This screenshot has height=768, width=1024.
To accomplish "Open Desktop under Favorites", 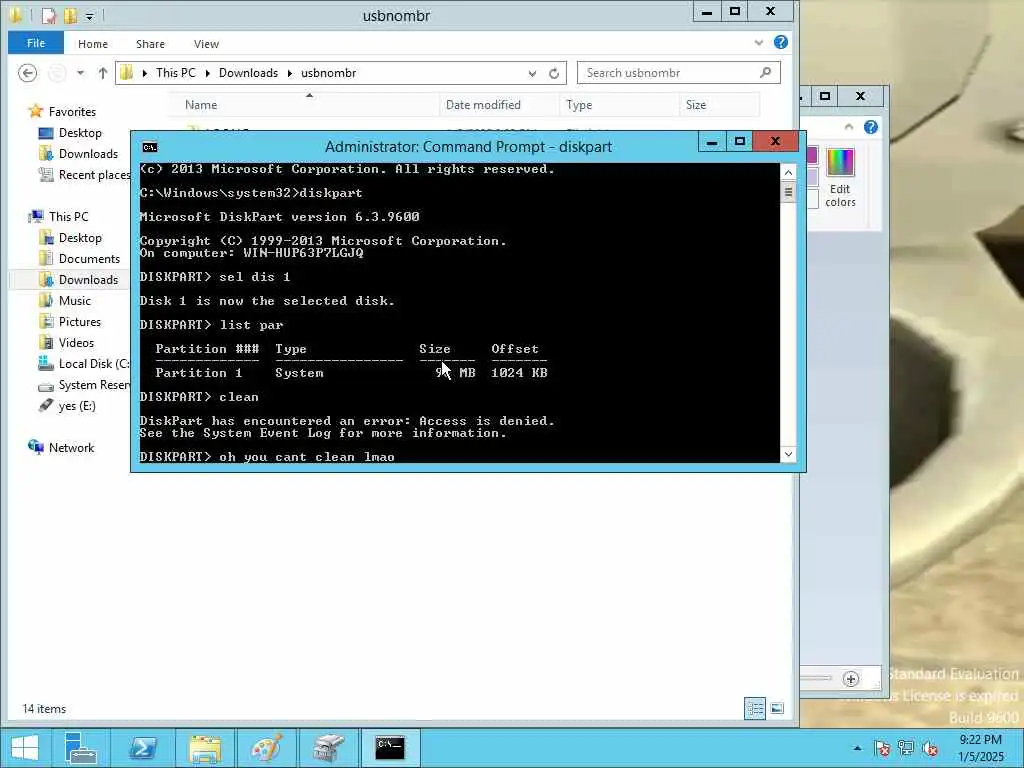I will pyautogui.click(x=80, y=133).
